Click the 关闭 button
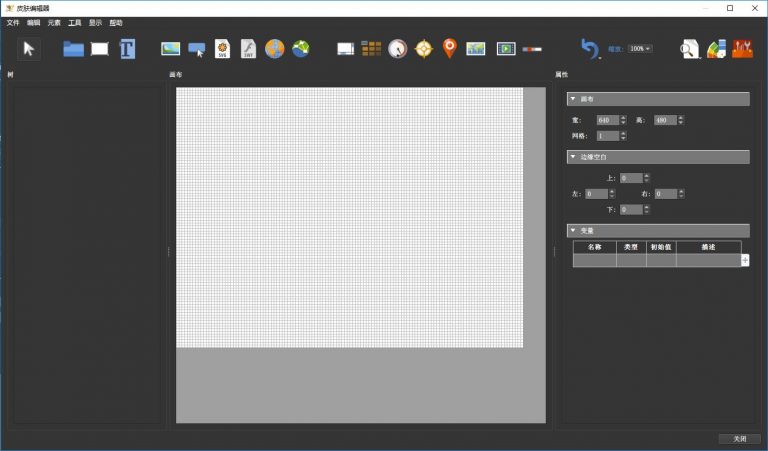Screen dimensions: 768x451 click(739, 438)
